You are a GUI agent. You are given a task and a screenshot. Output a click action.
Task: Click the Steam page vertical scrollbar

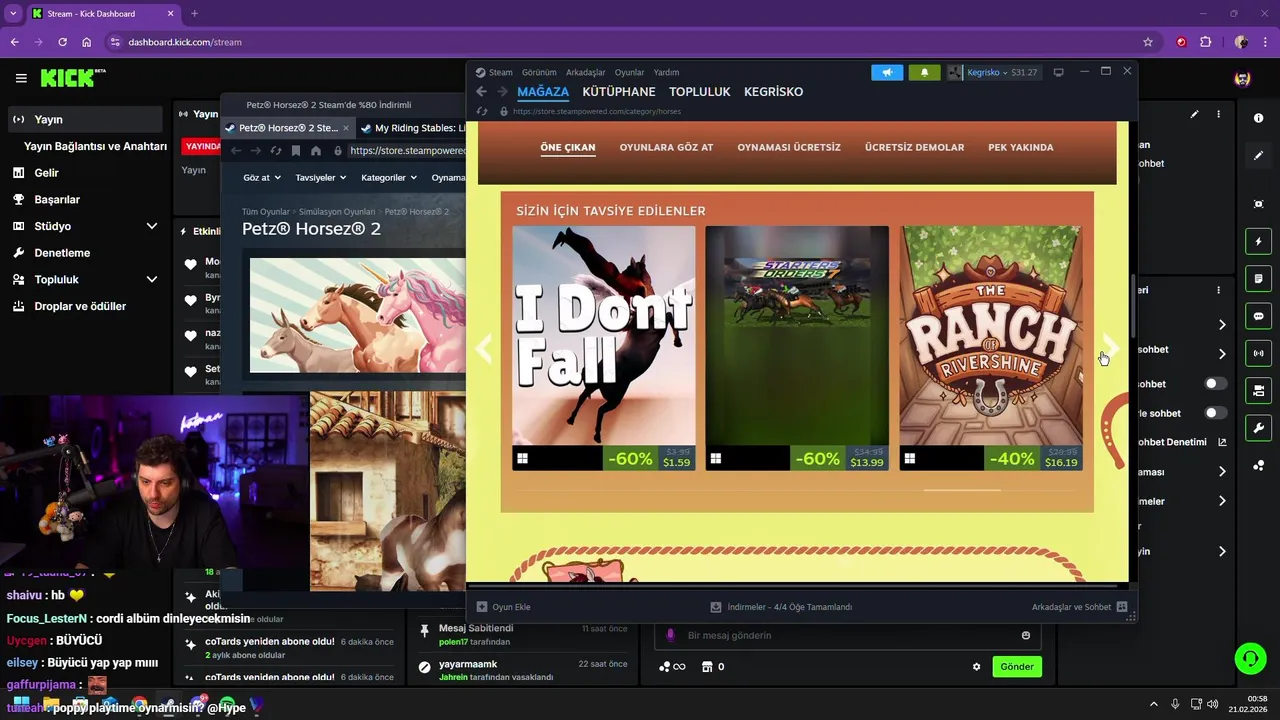tap(1133, 305)
